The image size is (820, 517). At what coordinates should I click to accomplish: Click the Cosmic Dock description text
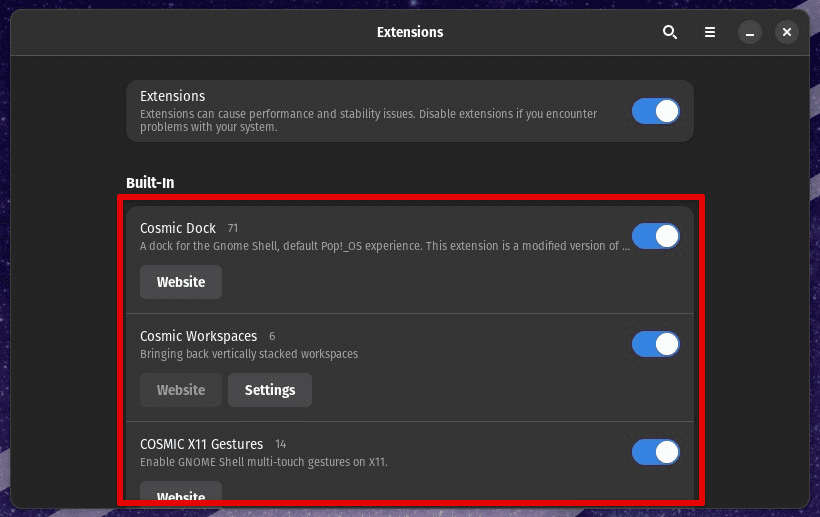tap(385, 246)
